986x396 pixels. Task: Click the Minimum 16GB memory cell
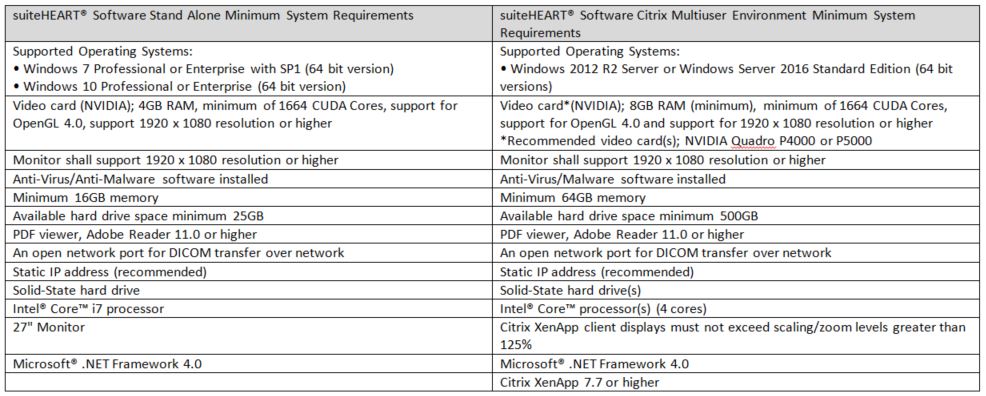(248, 197)
